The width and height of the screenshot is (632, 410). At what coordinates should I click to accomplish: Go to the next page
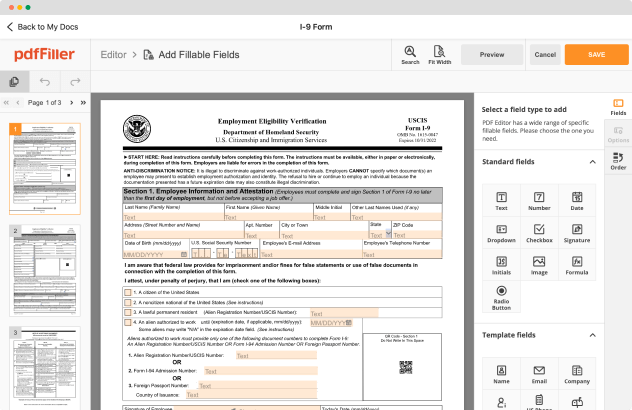[72, 103]
